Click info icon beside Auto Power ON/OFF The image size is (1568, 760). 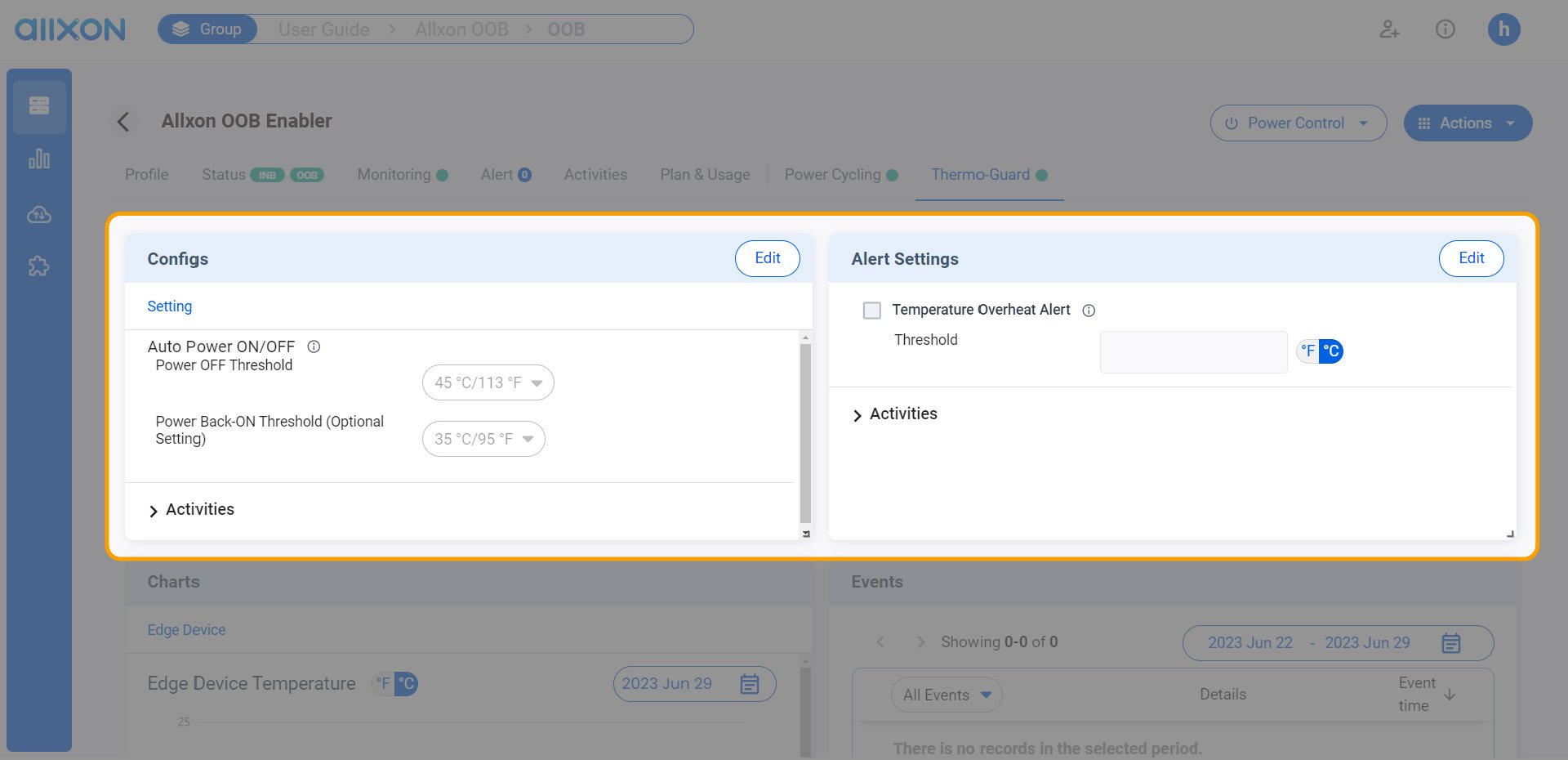[314, 346]
